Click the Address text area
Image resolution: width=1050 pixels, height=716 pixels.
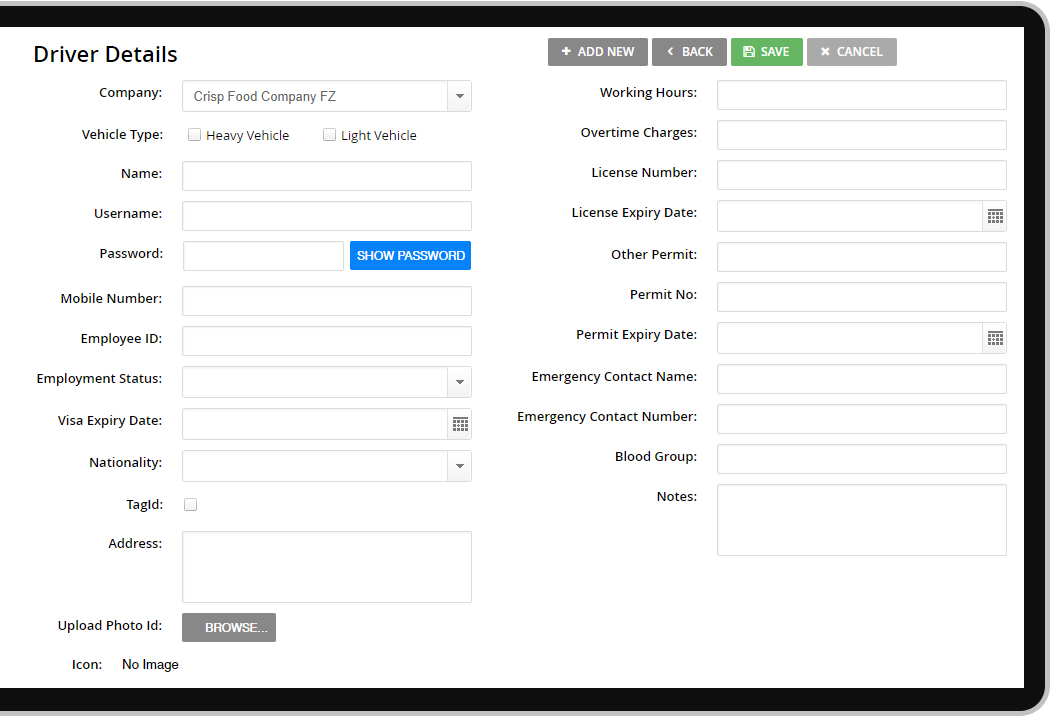(x=326, y=567)
